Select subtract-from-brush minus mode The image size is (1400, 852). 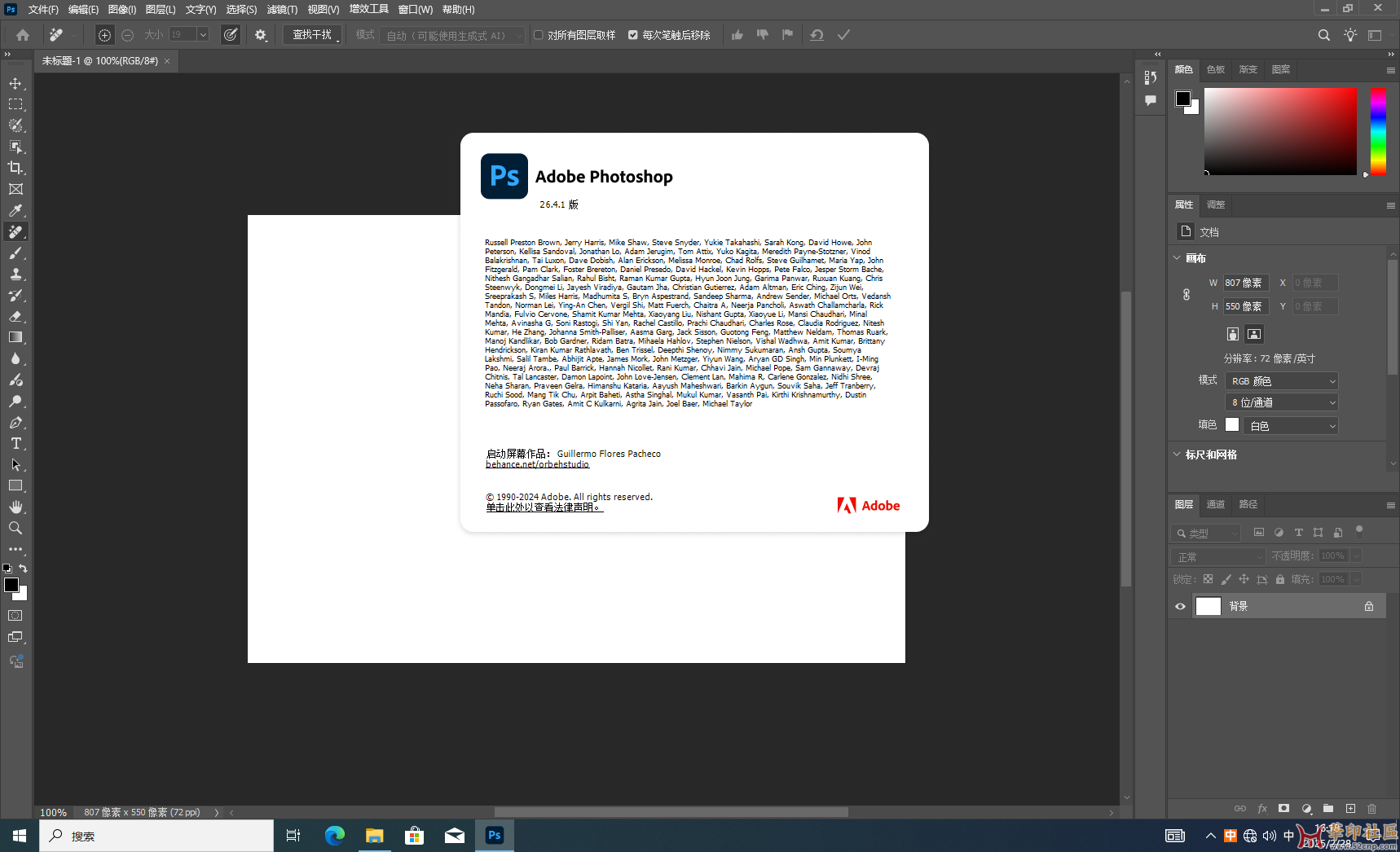click(127, 35)
